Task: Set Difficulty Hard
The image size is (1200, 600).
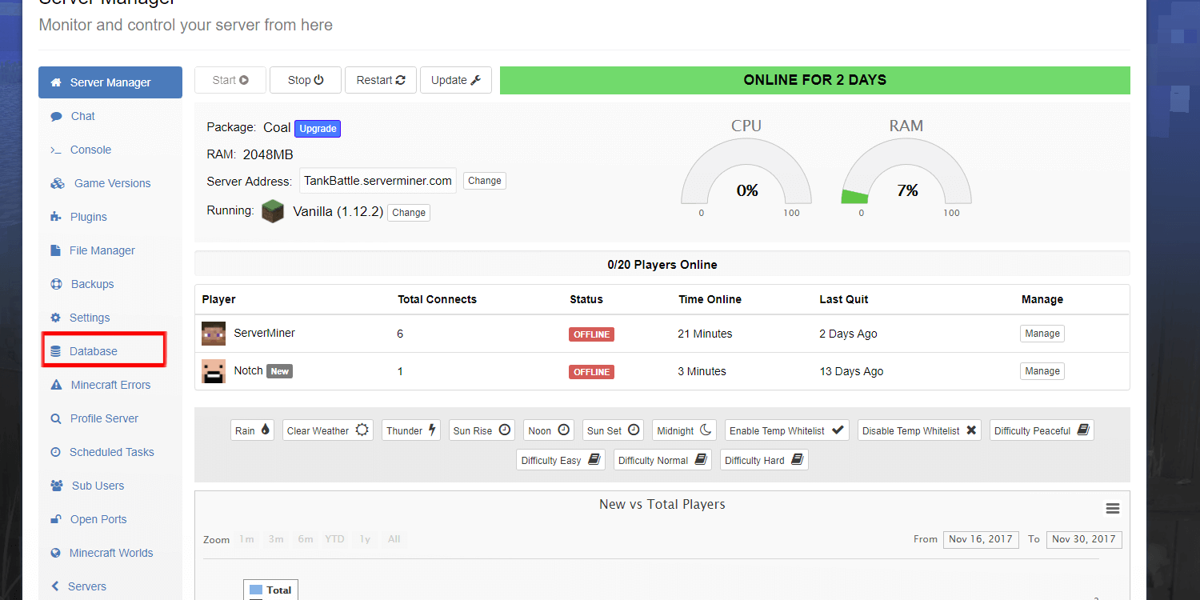Action: coord(764,460)
